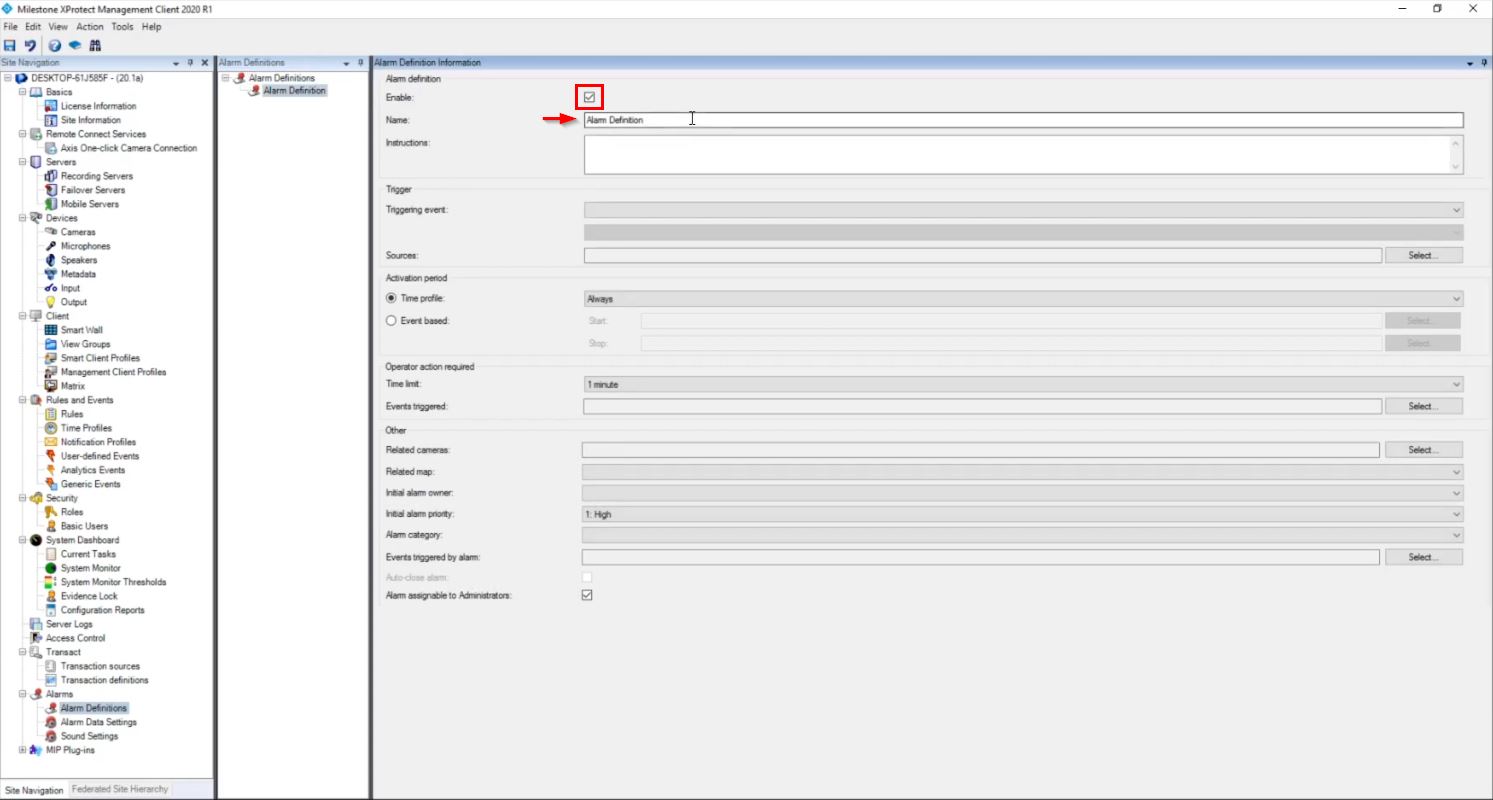Click Select button next to Events triggered
Screen dimensions: 1493x800
(1423, 407)
